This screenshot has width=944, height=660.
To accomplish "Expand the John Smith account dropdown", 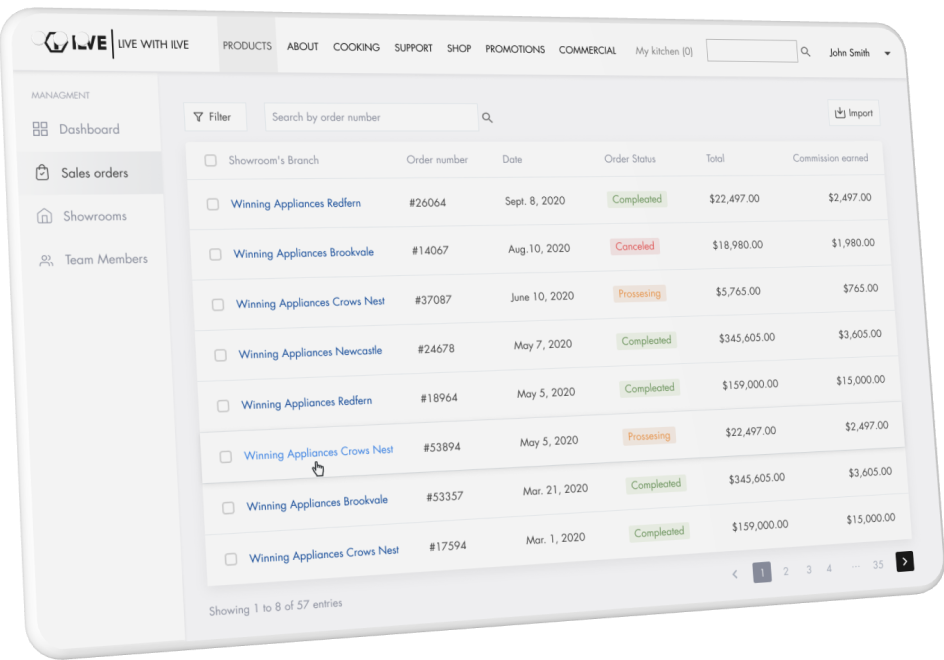I will (x=887, y=54).
